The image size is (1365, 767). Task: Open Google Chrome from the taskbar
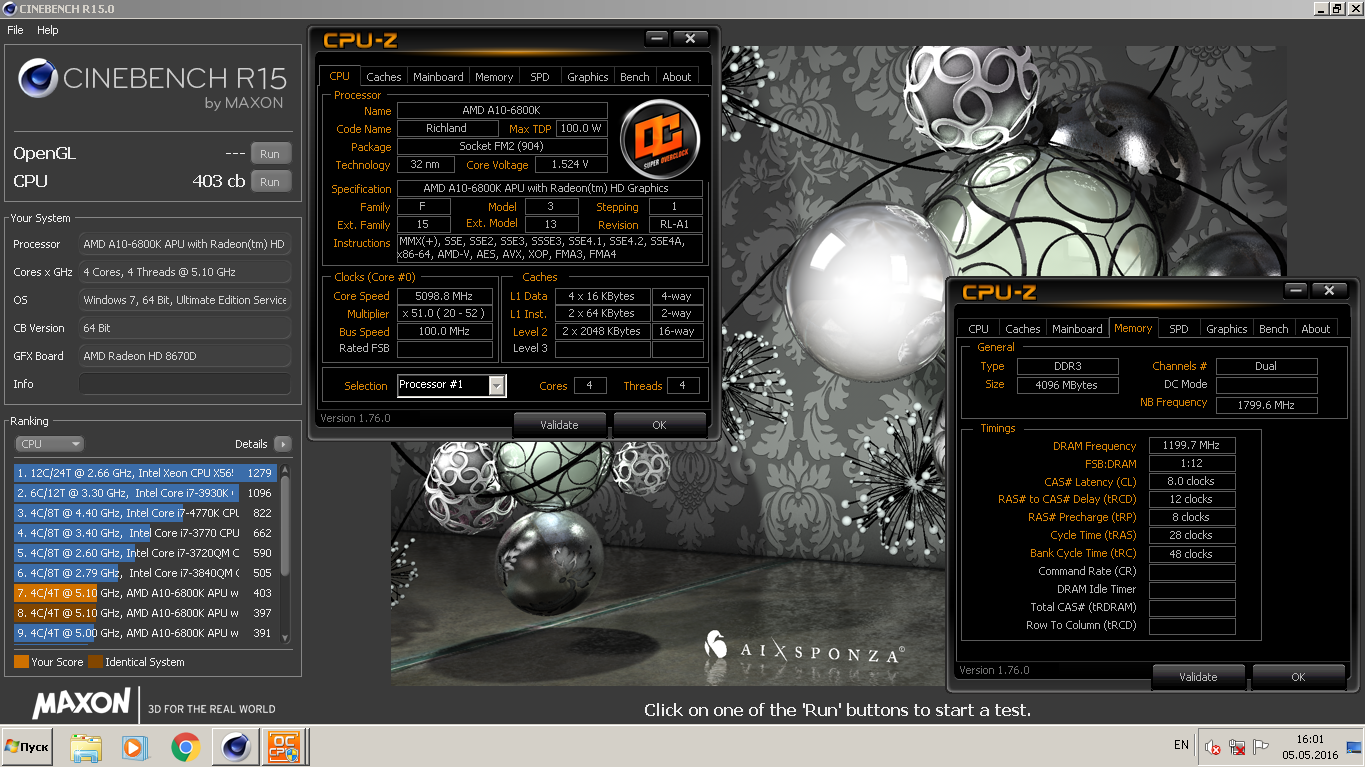coord(184,746)
